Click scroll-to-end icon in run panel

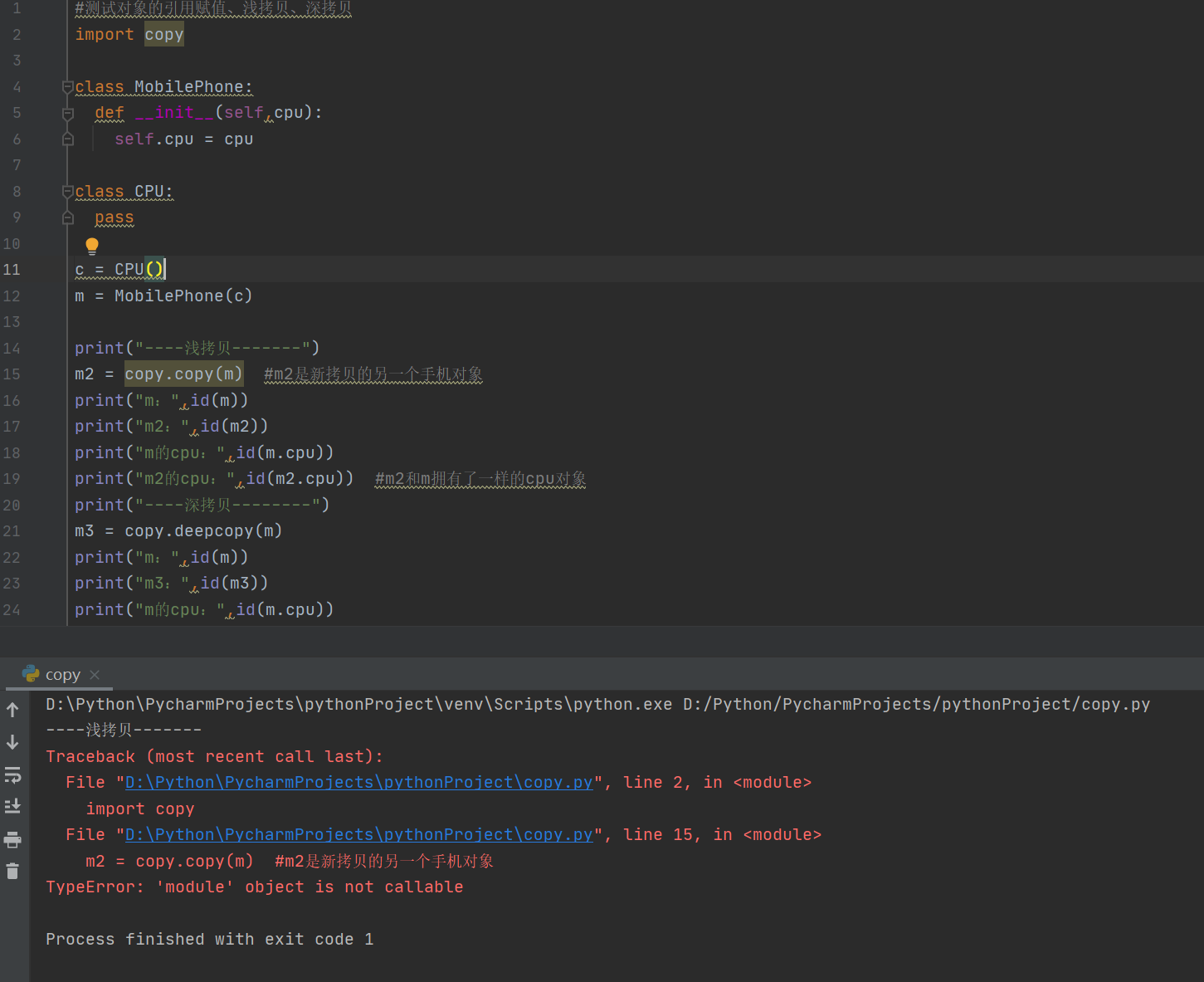[x=12, y=806]
